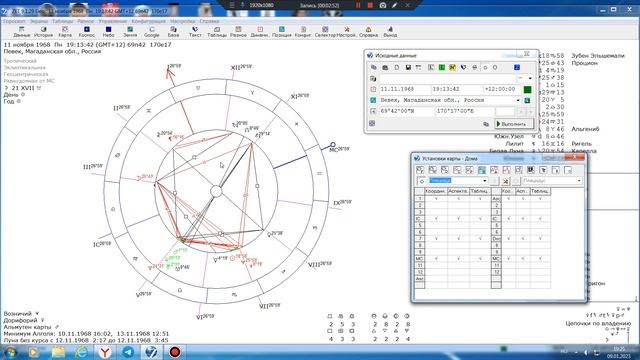Click the red stop button on recording bar
Viewport: 640px width, 360px height.
point(370,5)
